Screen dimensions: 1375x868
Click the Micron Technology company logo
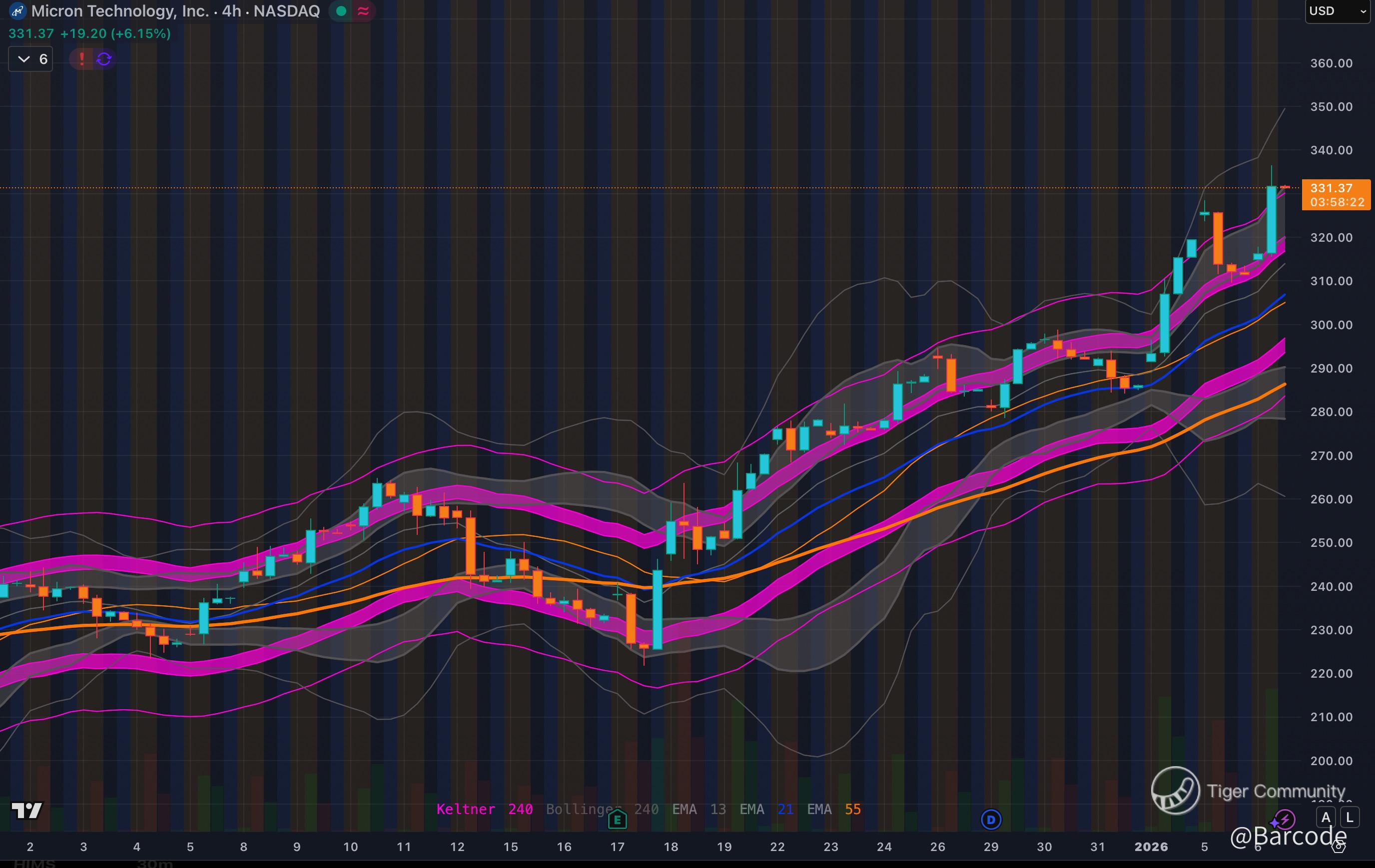(x=17, y=11)
